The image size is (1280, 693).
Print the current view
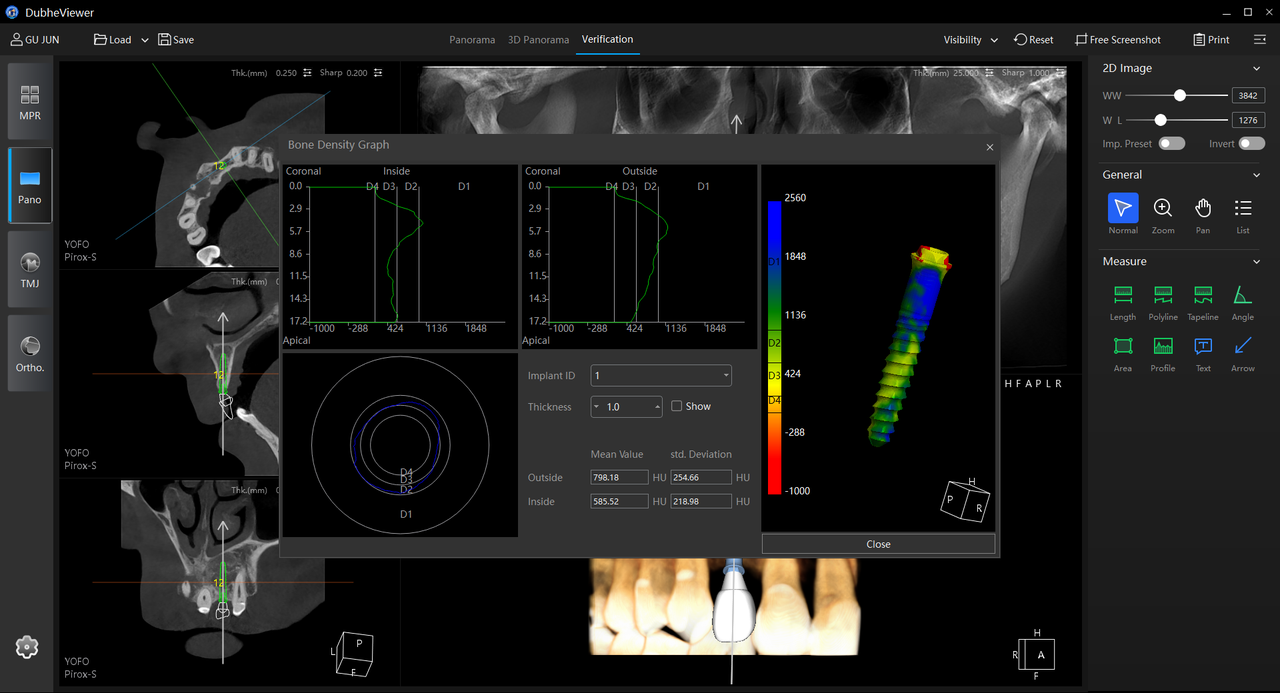[1211, 40]
